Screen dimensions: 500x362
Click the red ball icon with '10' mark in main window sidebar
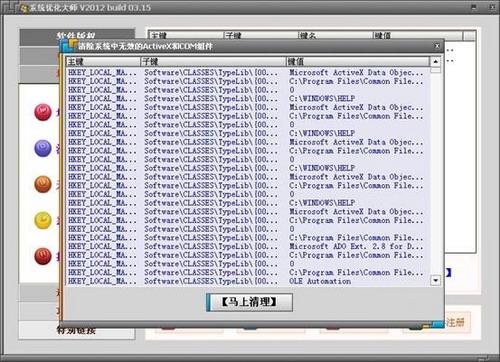coord(43,112)
